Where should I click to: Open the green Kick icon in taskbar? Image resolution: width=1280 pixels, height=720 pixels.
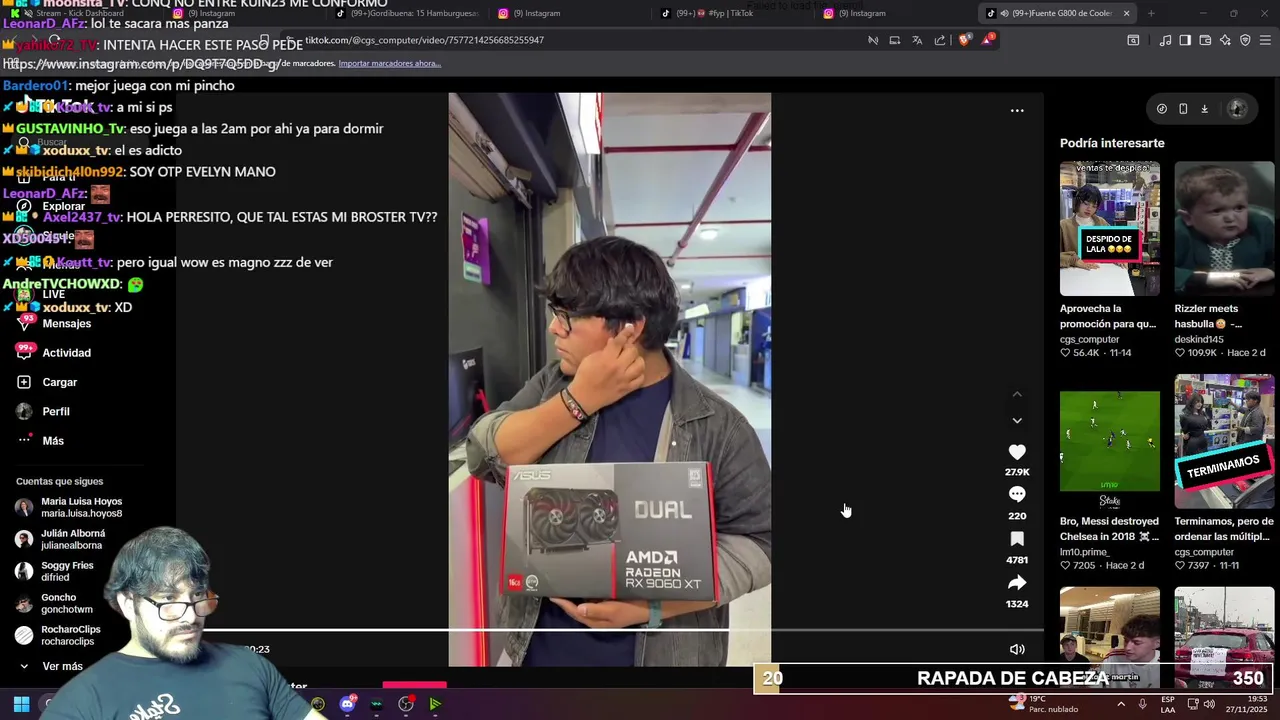tap(435, 704)
